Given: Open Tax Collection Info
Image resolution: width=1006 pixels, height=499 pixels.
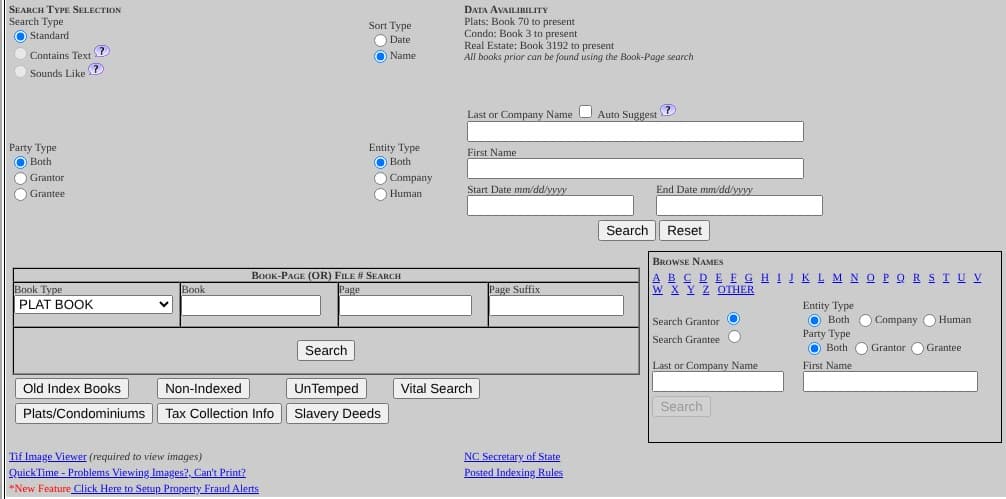Looking at the screenshot, I should coord(219,414).
